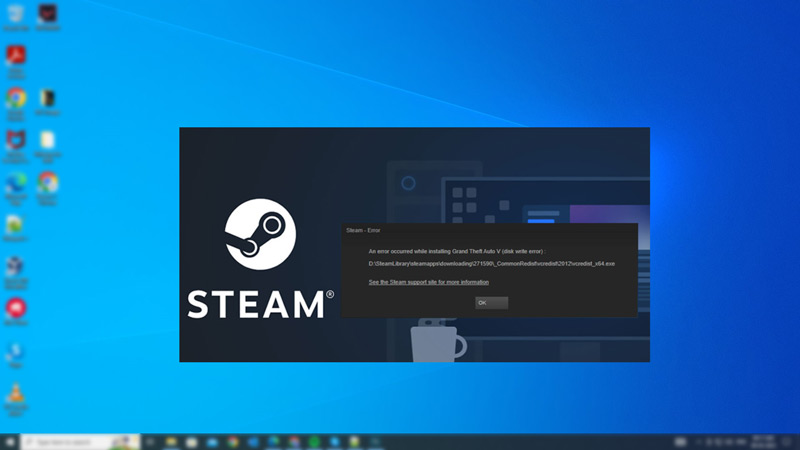Image resolution: width=800 pixels, height=450 pixels.
Task: Open the Steam support site link
Action: (429, 282)
